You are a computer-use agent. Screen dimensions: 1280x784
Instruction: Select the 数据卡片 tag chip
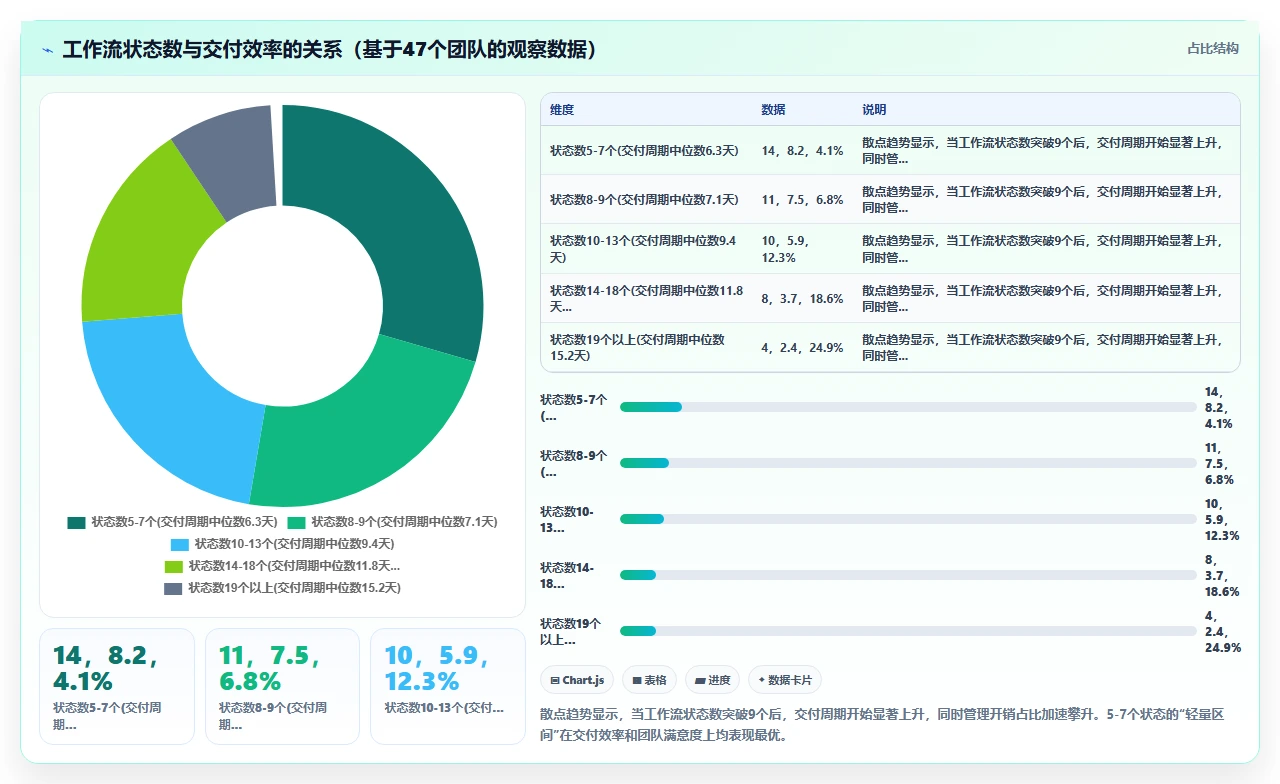point(785,680)
